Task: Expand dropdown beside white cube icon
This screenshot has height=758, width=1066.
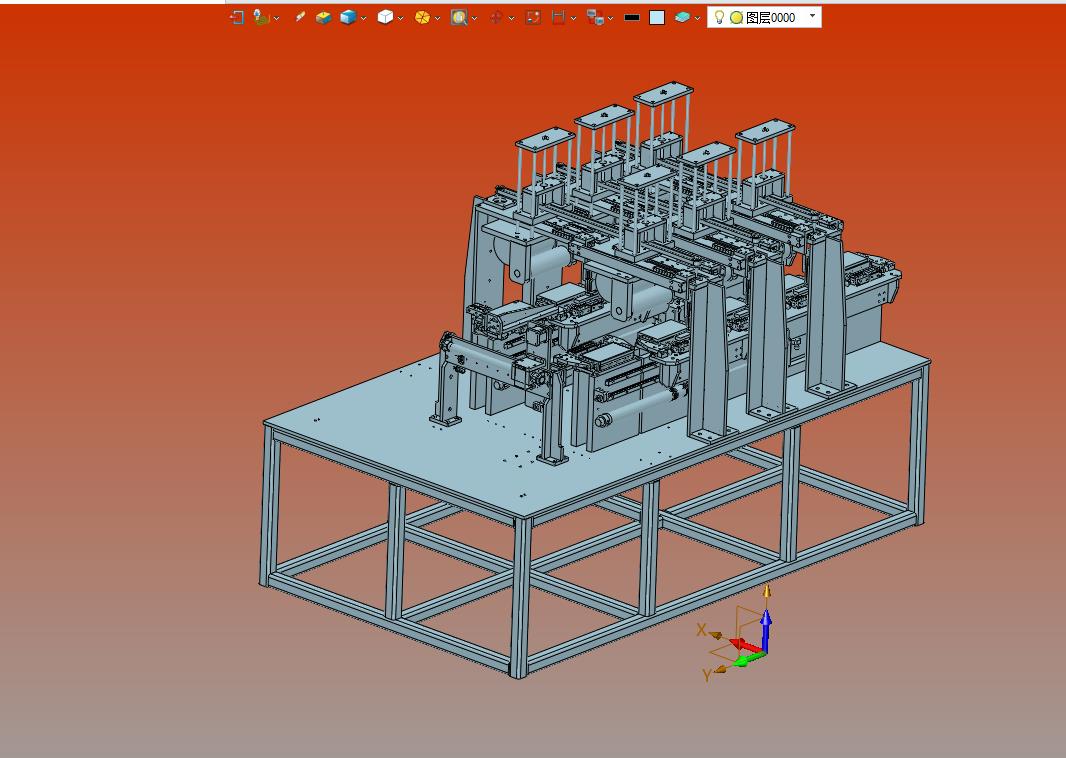Action: coord(400,18)
